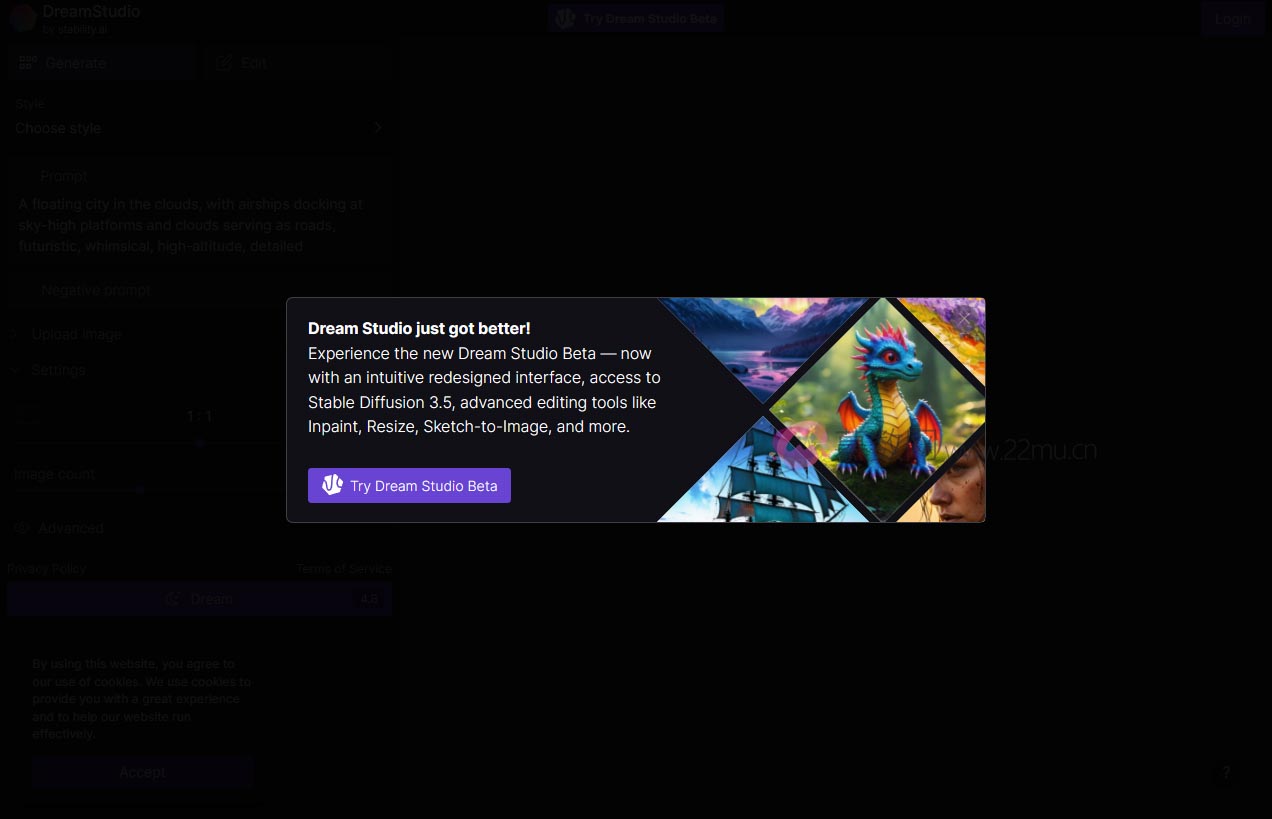The width and height of the screenshot is (1272, 819).
Task: Click the logo icon in the top banner
Action: point(566,19)
